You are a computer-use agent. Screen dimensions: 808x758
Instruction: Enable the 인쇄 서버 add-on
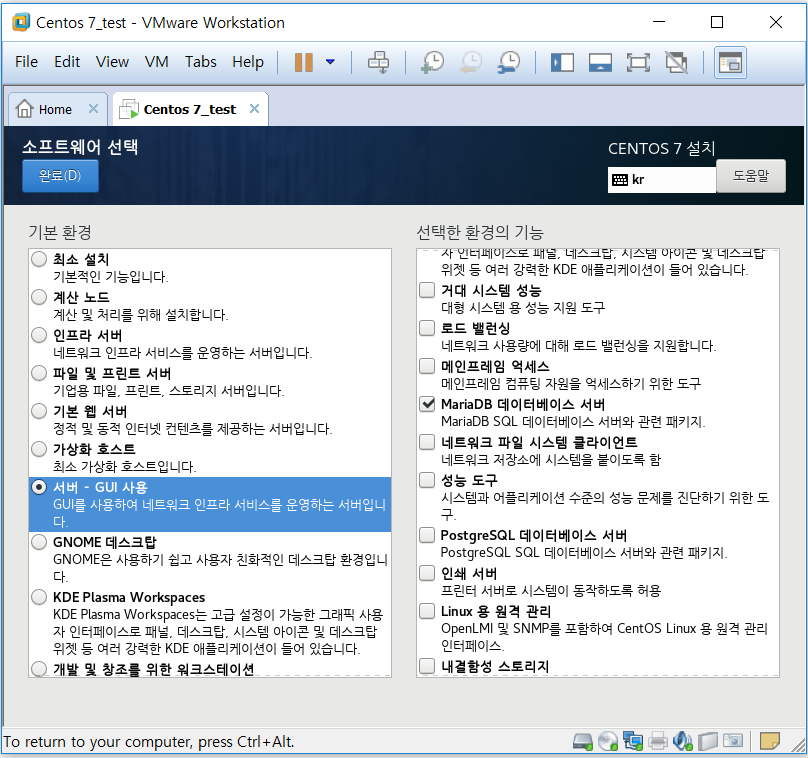(427, 572)
